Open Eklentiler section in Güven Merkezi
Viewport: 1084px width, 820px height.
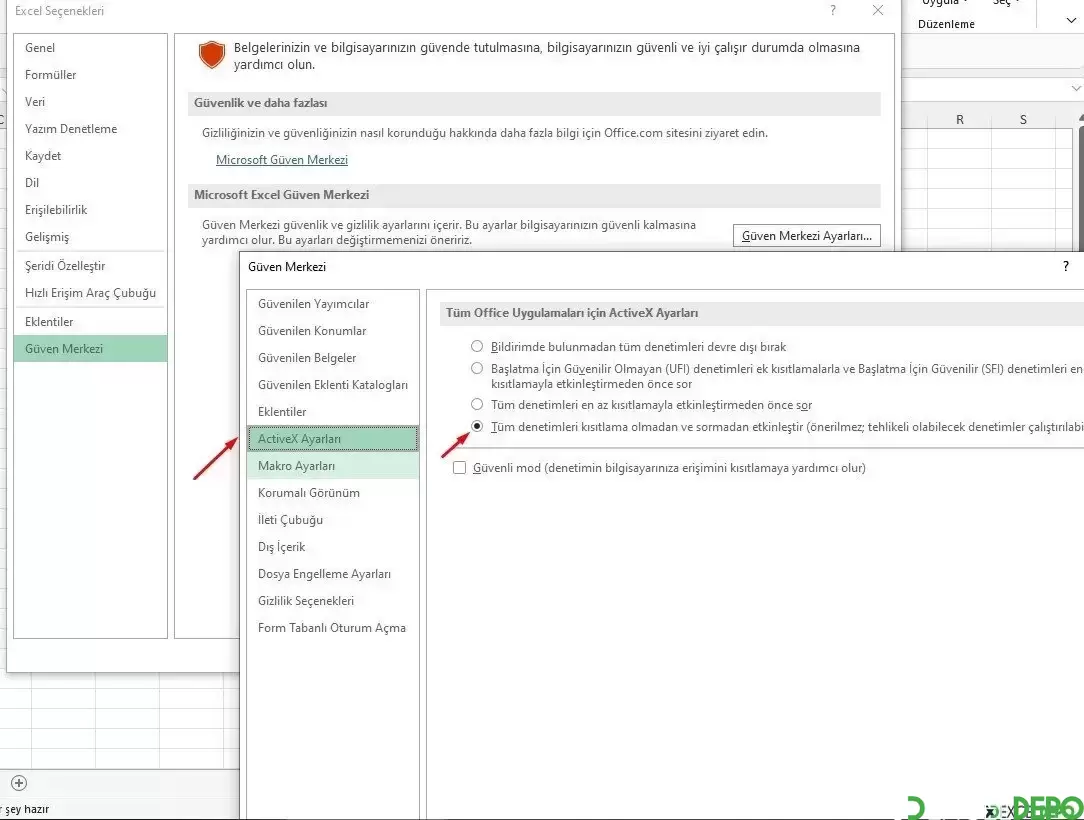(x=333, y=411)
